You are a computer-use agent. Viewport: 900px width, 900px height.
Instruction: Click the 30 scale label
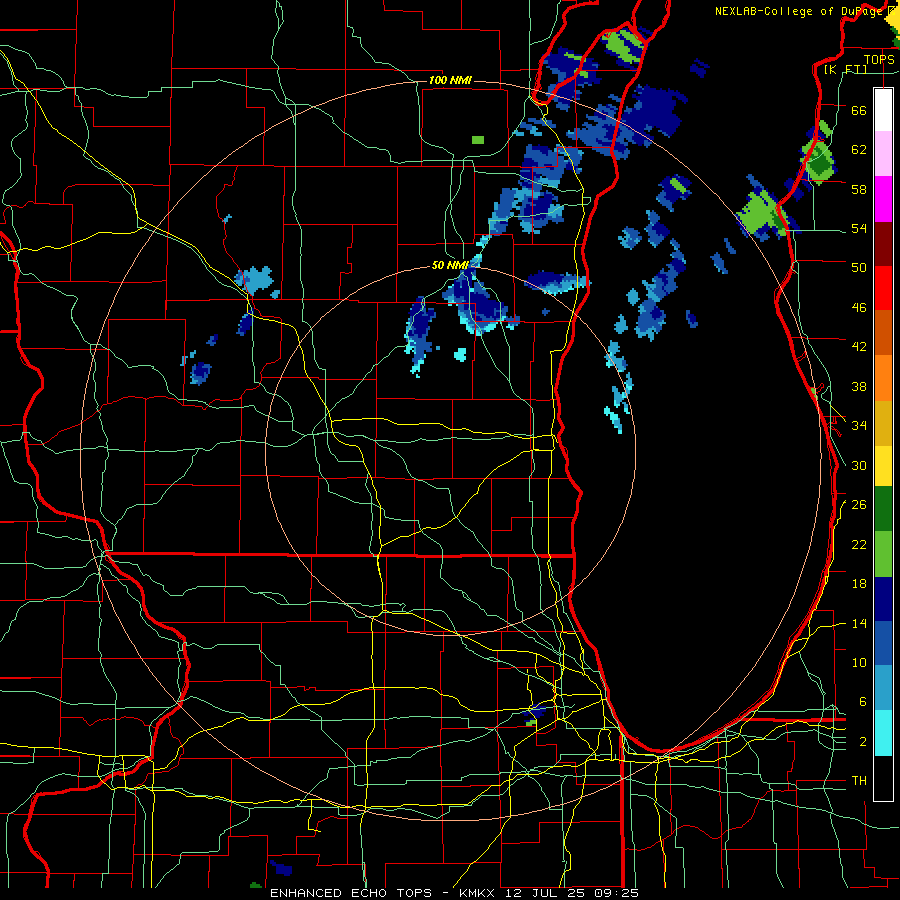(x=859, y=465)
